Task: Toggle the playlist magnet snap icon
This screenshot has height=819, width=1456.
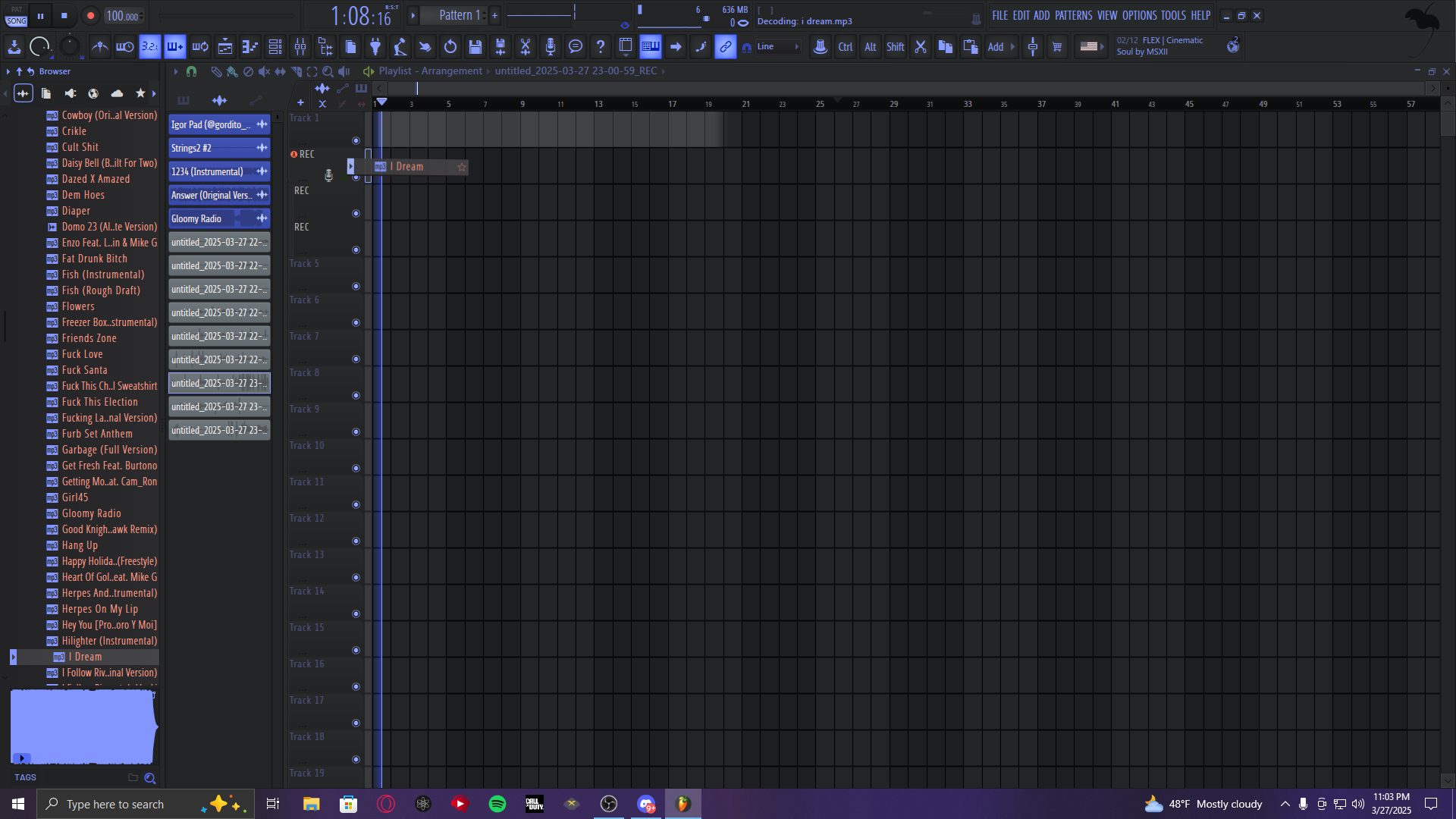Action: tap(191, 71)
